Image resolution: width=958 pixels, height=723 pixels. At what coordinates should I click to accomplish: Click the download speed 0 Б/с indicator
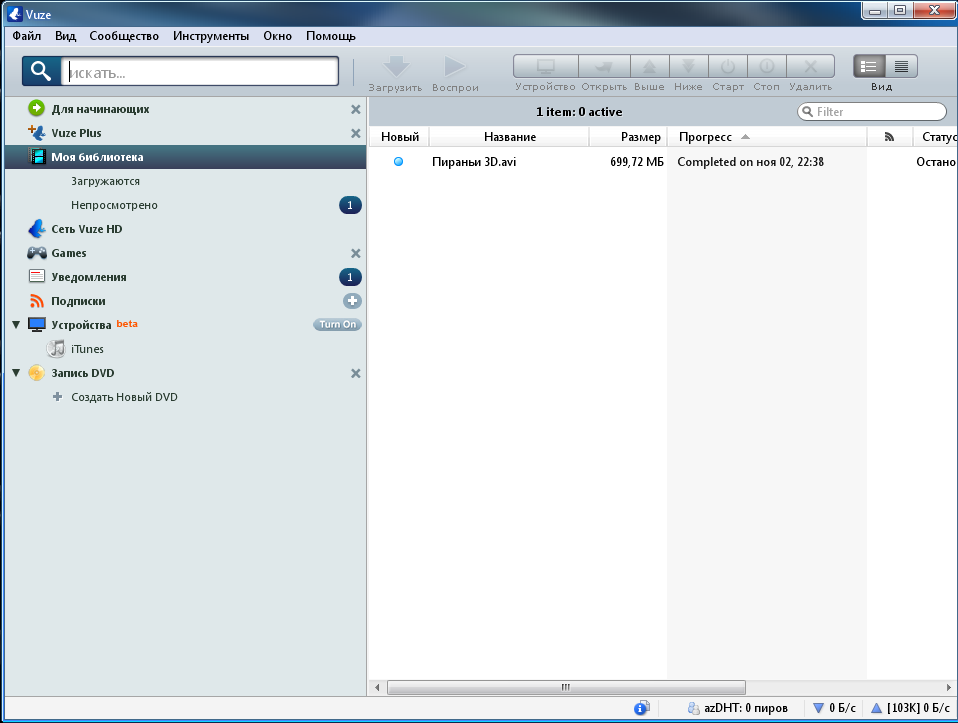(x=835, y=708)
